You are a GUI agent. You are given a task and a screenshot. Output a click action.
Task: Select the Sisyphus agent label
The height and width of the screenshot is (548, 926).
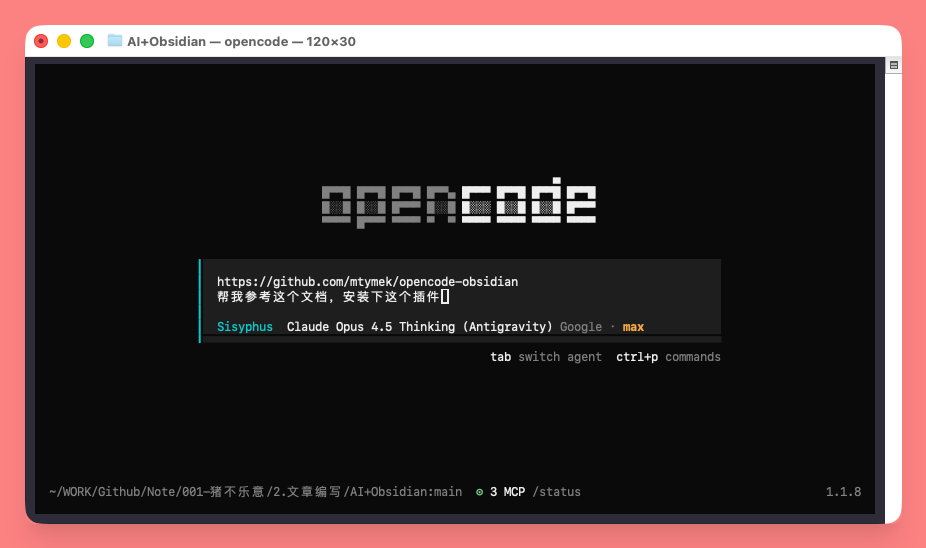[244, 327]
